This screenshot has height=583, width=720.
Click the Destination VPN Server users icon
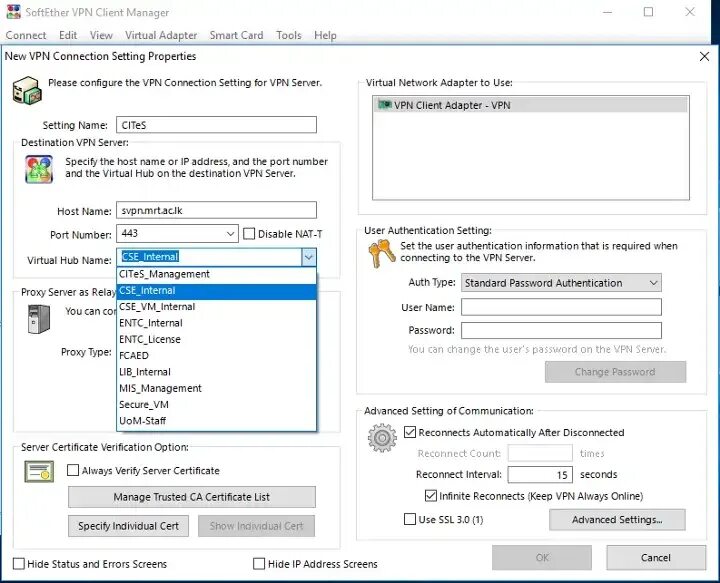[39, 169]
